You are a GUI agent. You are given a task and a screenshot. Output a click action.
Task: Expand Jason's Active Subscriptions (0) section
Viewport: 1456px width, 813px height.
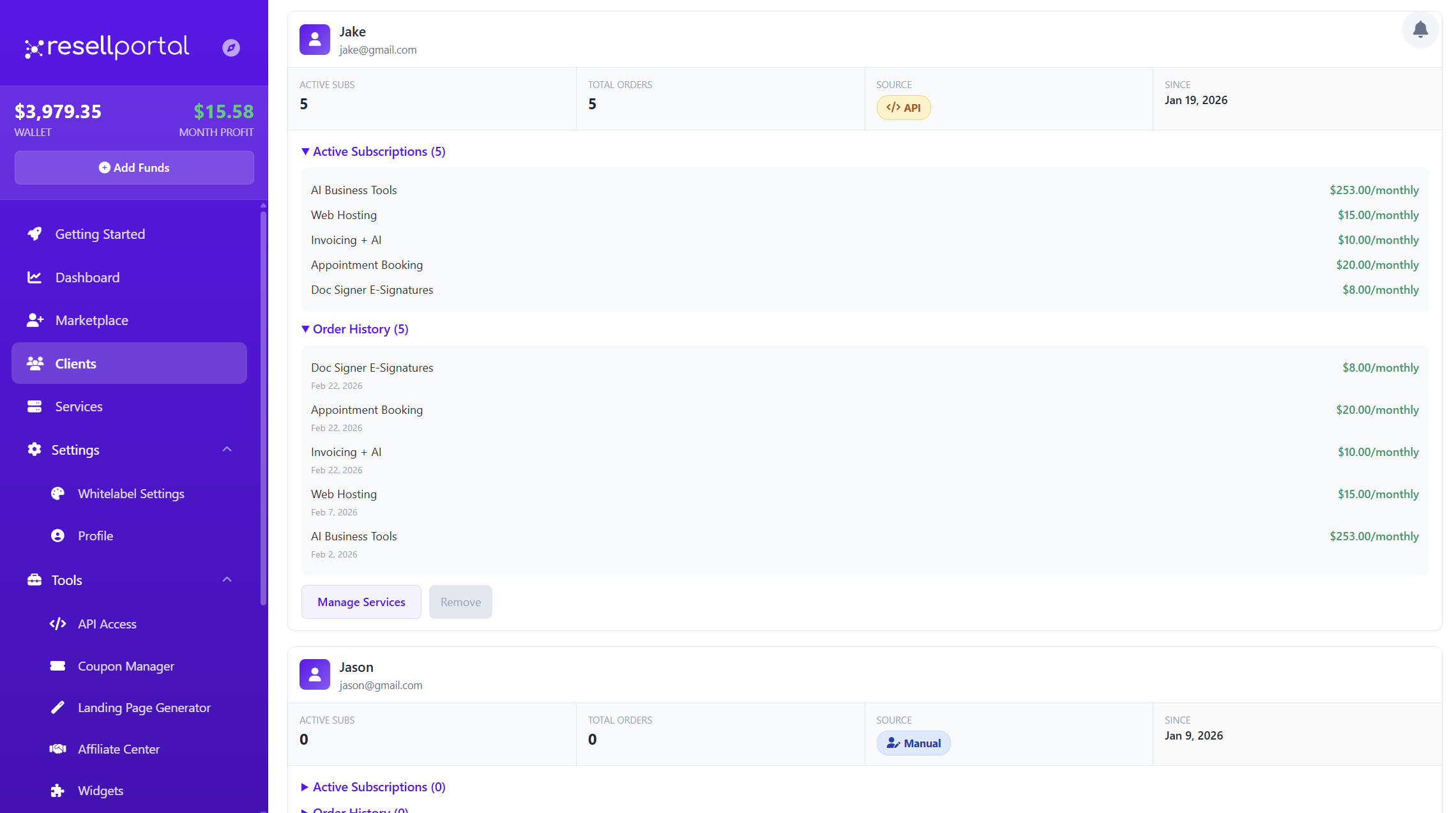(373, 787)
